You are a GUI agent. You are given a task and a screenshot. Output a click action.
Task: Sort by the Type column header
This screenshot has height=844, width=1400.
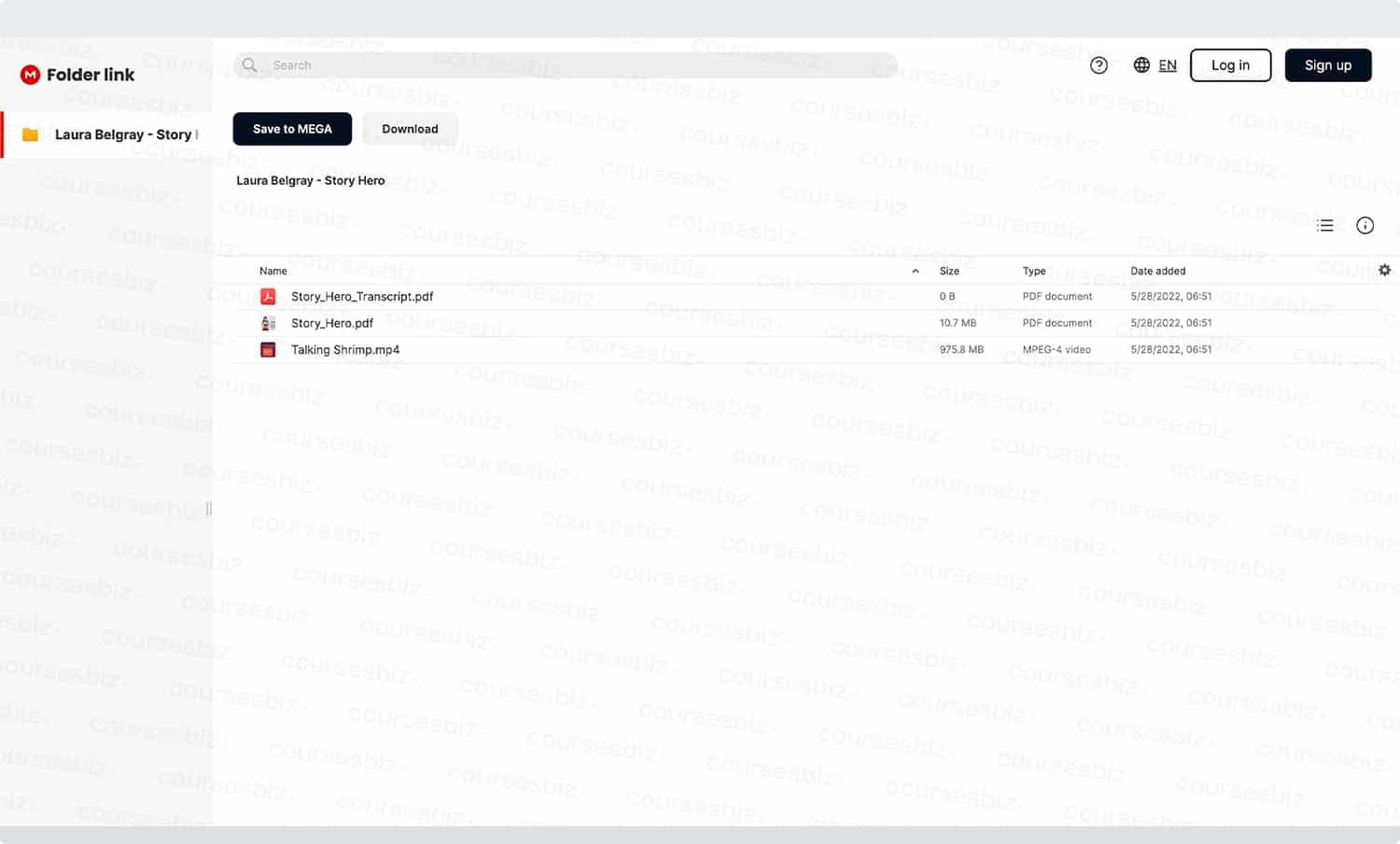(1034, 271)
